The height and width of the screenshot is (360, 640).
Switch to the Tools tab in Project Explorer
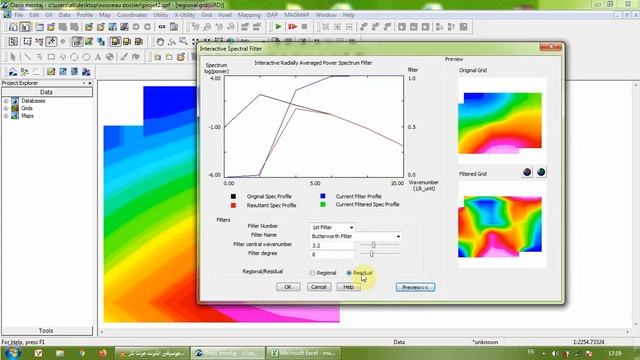46,331
